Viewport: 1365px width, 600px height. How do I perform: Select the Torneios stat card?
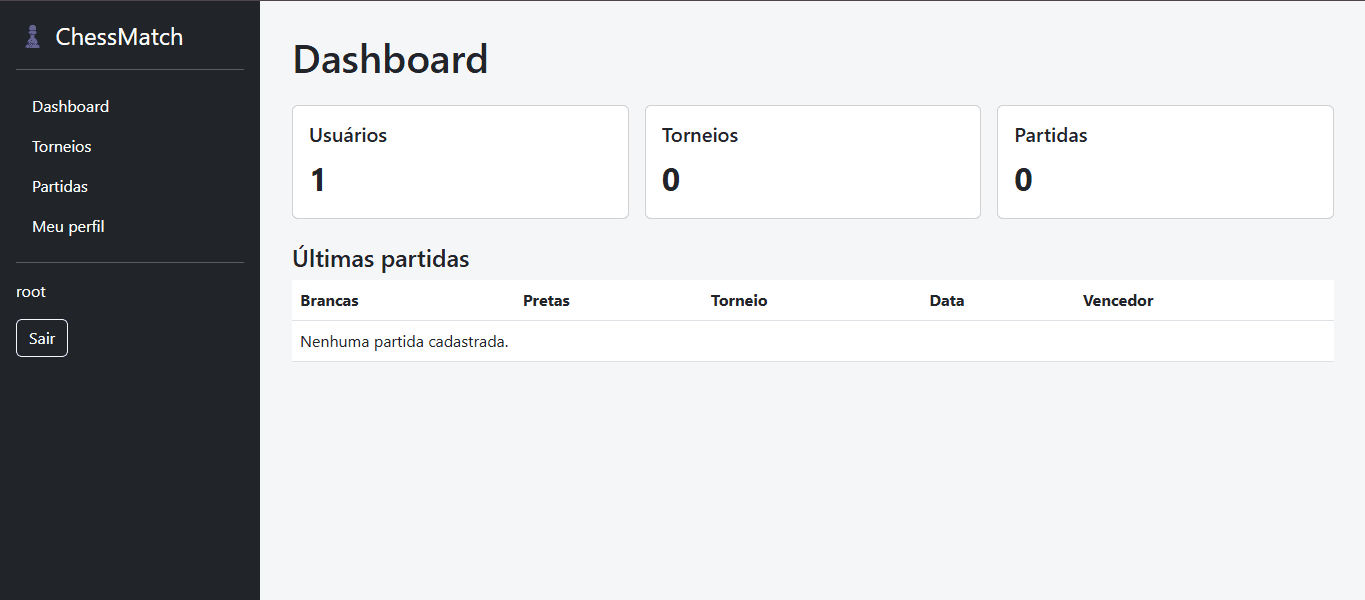coord(813,162)
